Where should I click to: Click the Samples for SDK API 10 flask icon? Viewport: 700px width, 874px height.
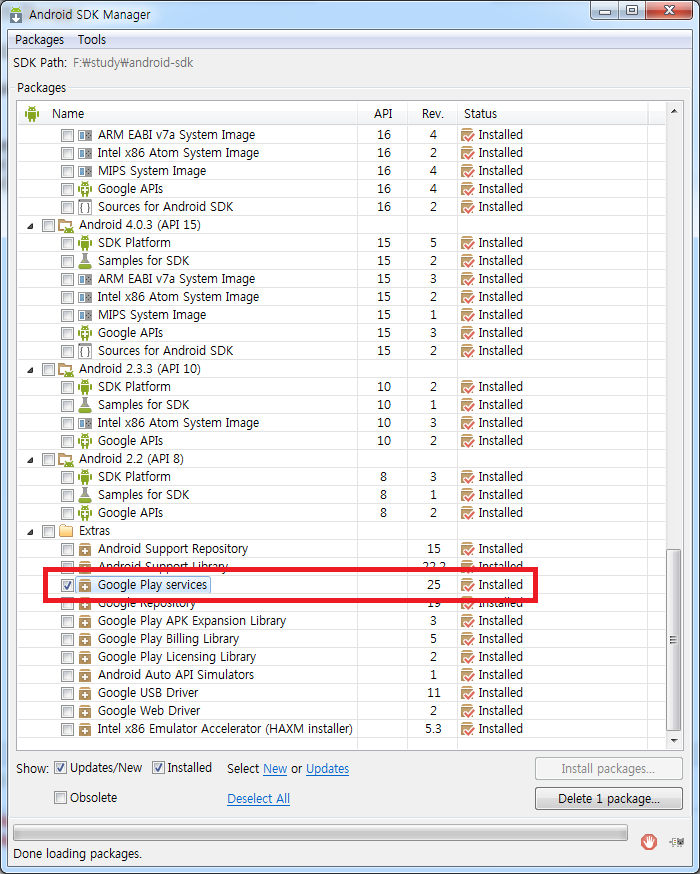point(85,405)
